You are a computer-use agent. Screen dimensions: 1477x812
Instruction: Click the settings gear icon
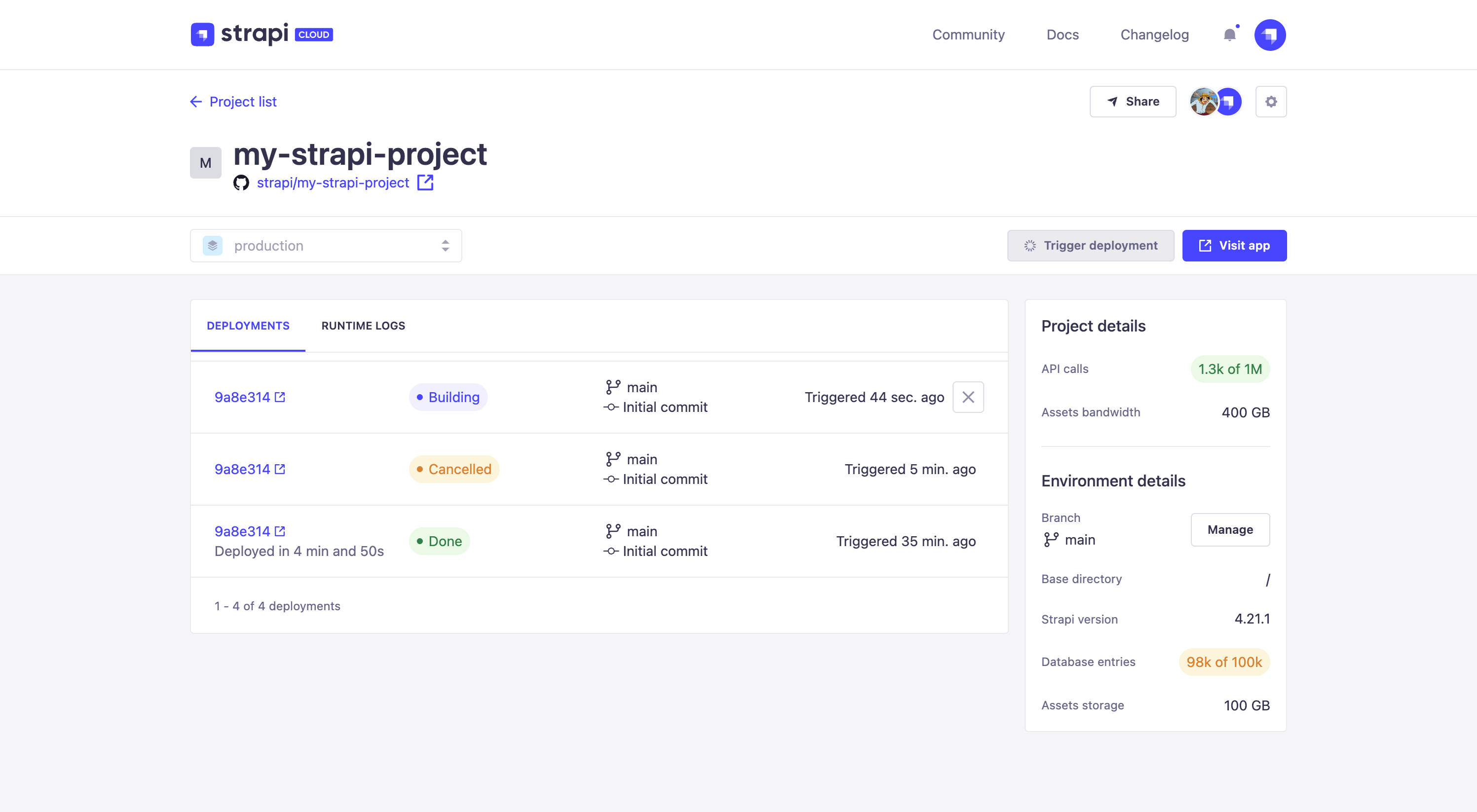click(1271, 101)
